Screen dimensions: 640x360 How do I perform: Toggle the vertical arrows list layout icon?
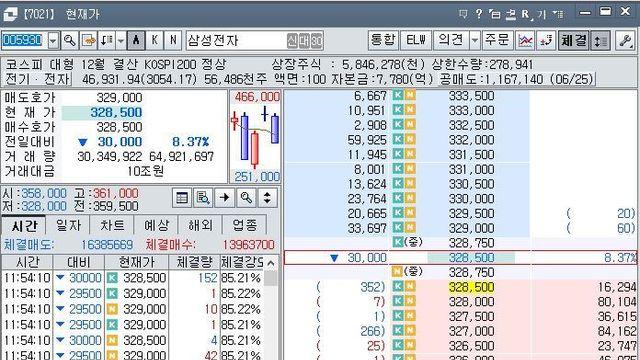point(600,40)
